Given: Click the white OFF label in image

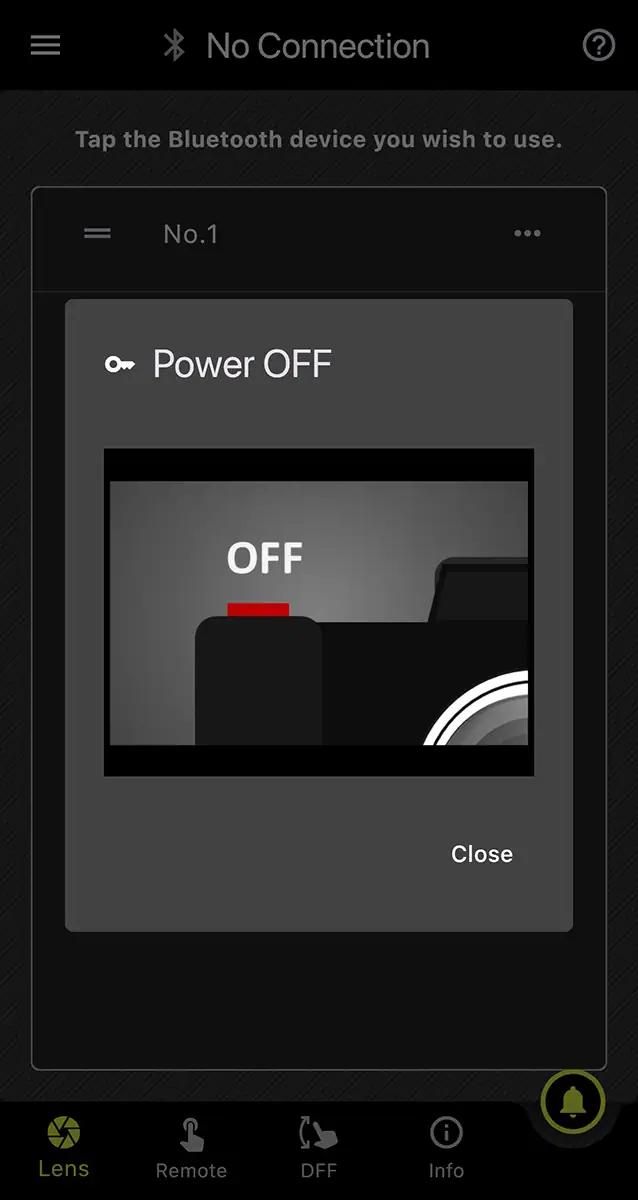Looking at the screenshot, I should tap(265, 558).
